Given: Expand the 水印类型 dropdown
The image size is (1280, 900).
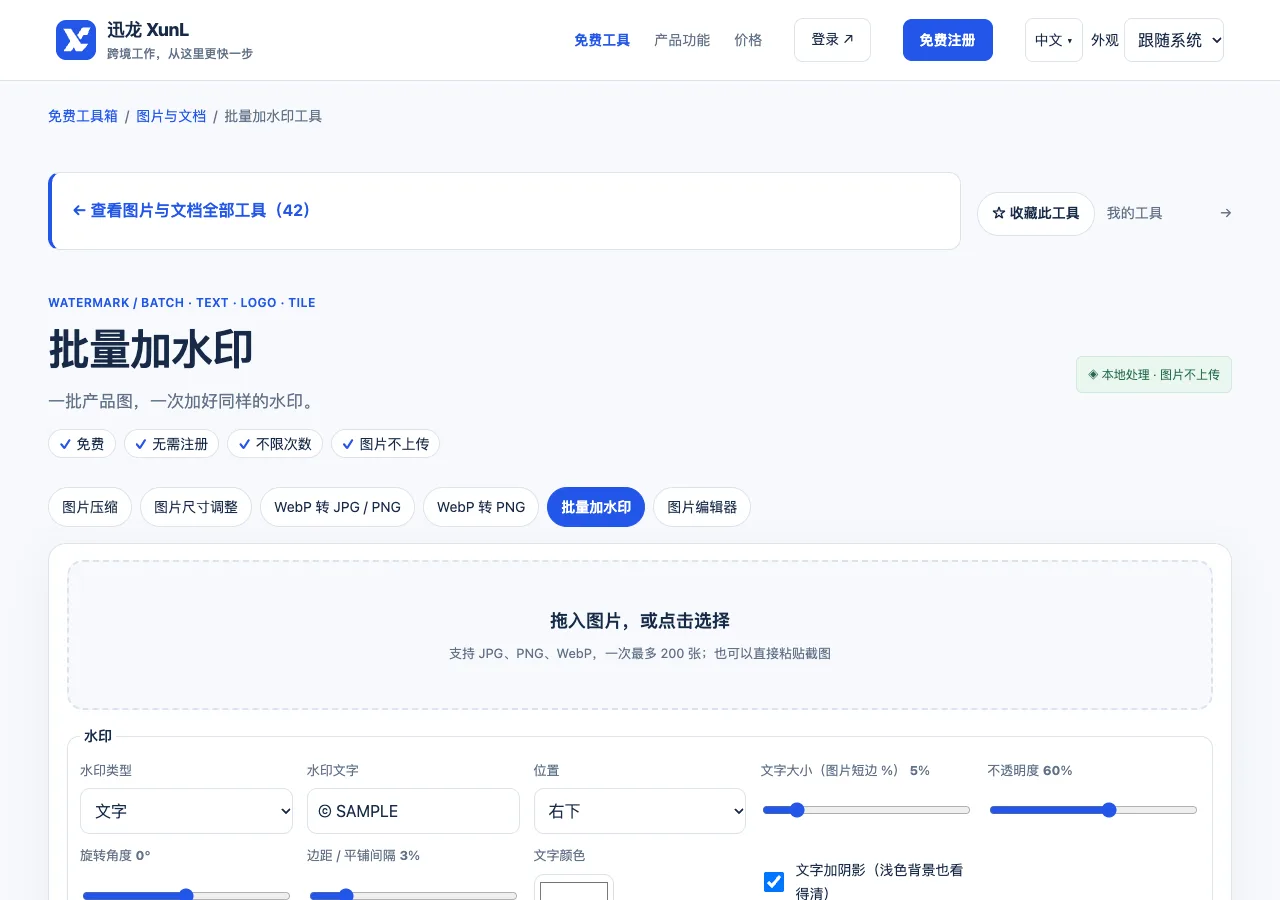Looking at the screenshot, I should [x=187, y=811].
